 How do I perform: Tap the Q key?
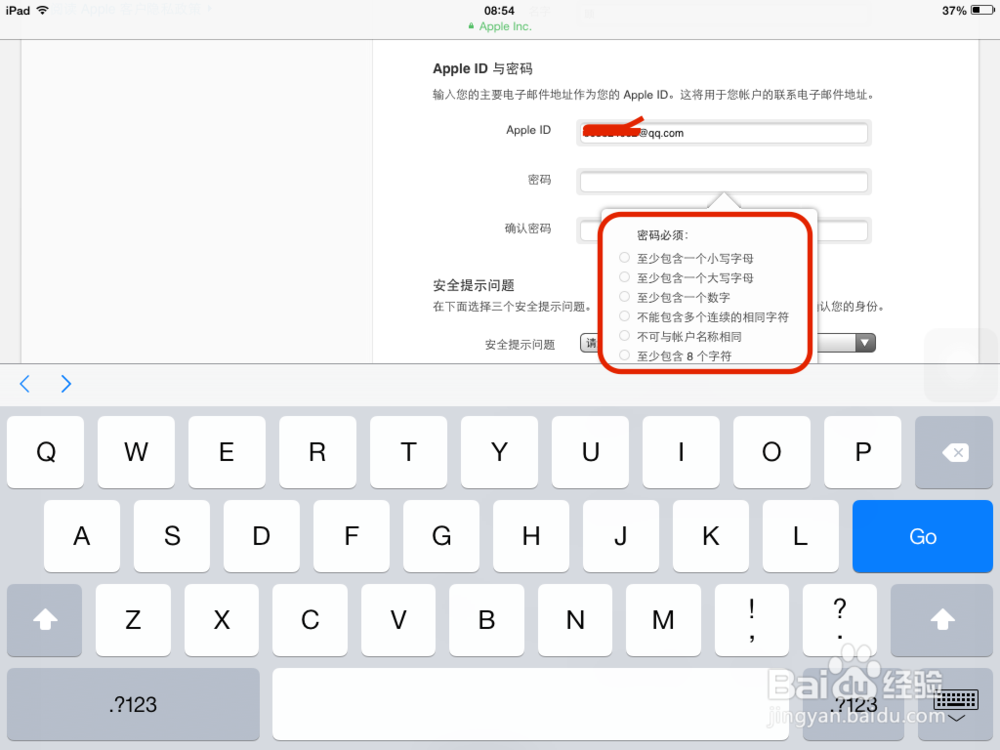coord(45,452)
